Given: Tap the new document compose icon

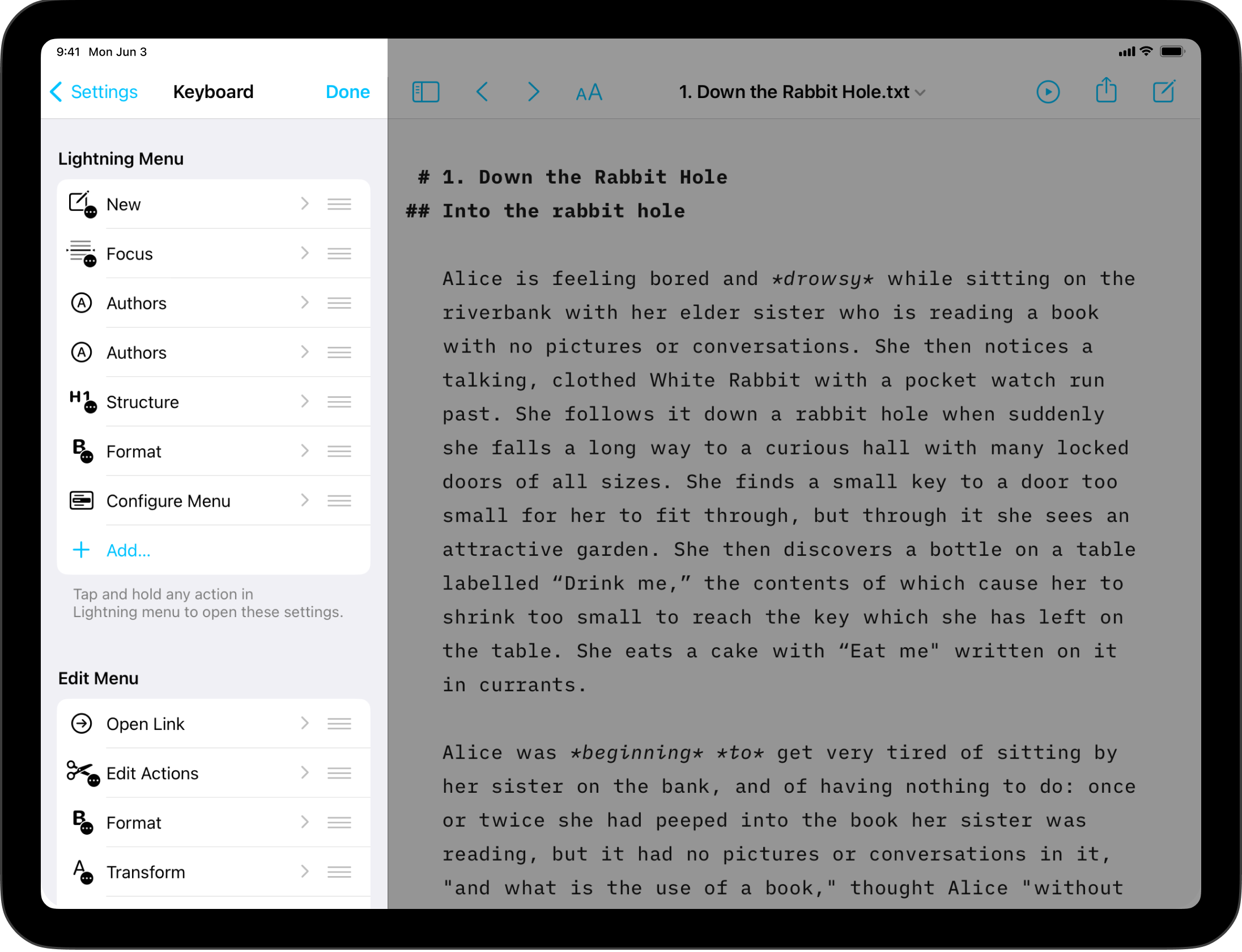Looking at the screenshot, I should pyautogui.click(x=1164, y=92).
